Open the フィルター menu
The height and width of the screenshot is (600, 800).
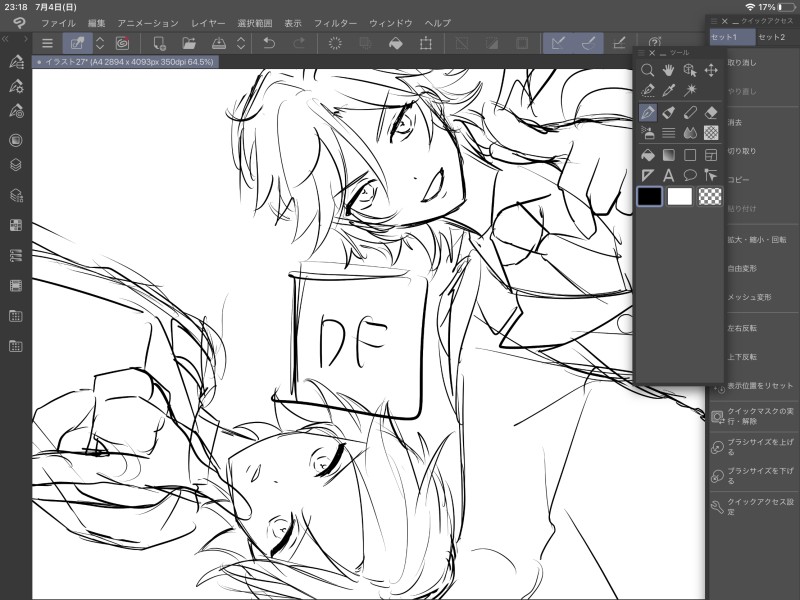coord(335,23)
